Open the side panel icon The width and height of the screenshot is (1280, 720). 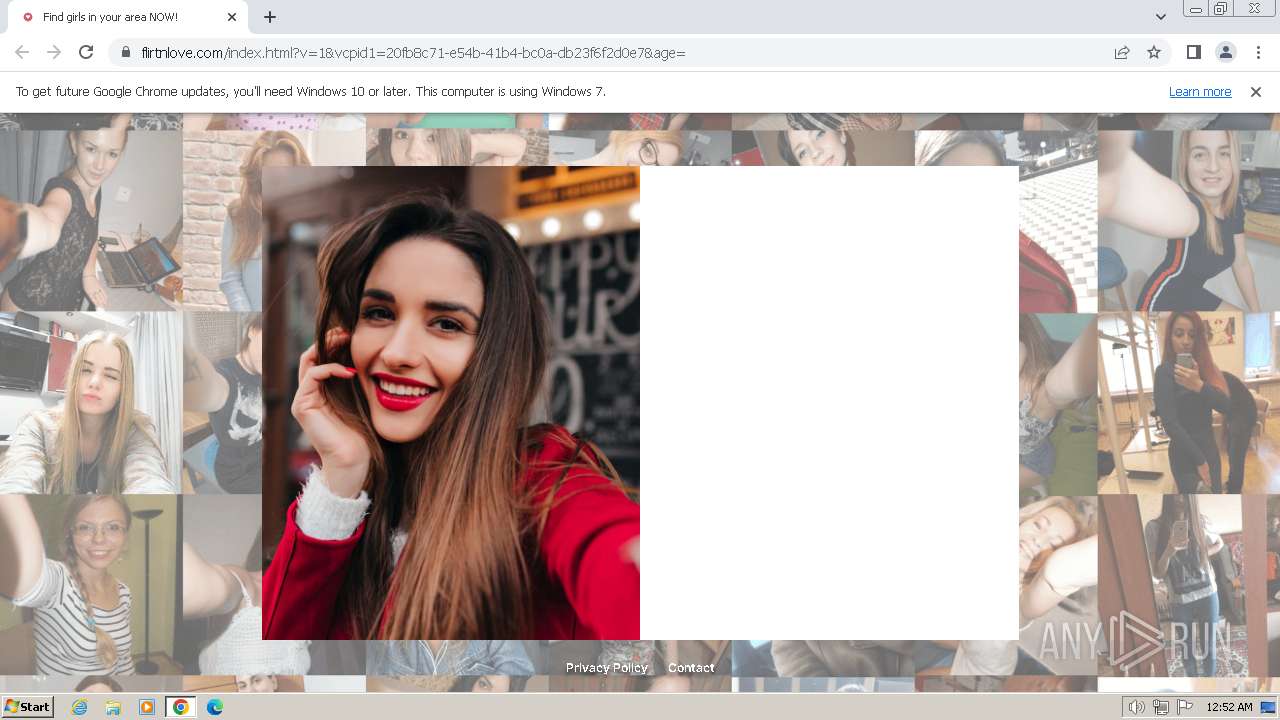coord(1193,52)
